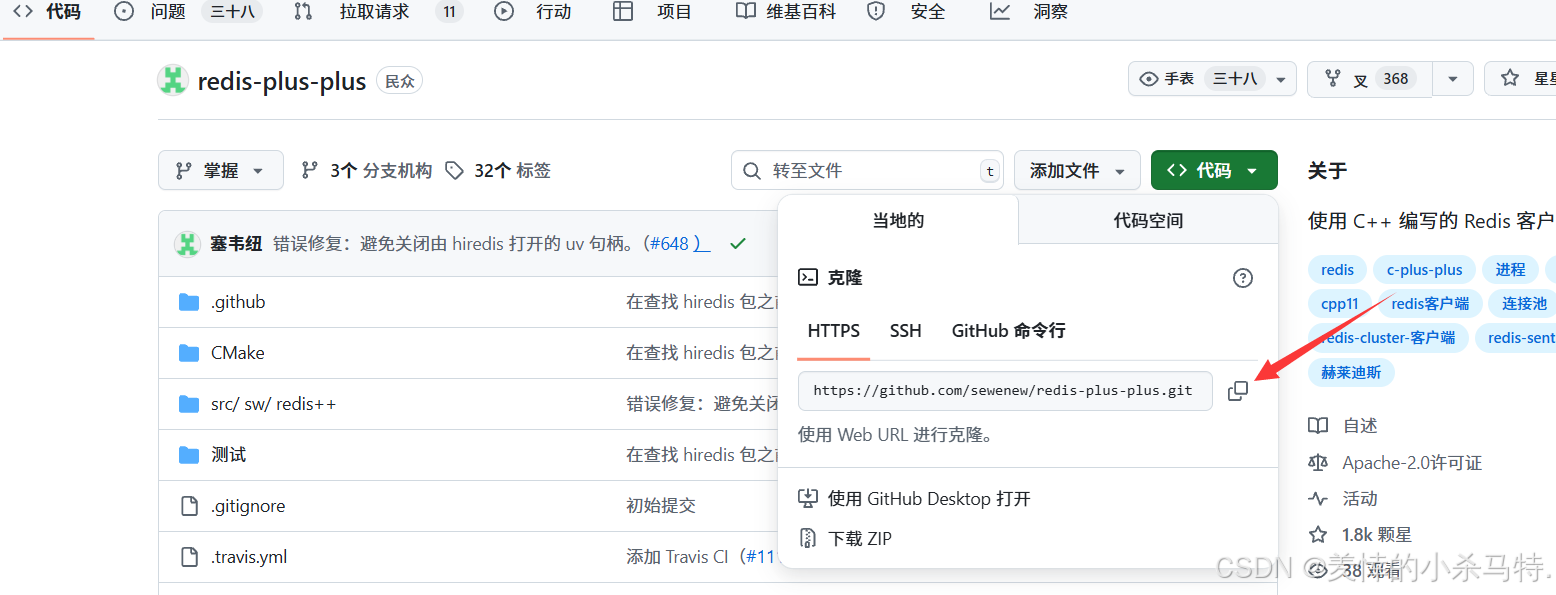
Task: Click the 塞韦纽 committer name
Action: [236, 243]
